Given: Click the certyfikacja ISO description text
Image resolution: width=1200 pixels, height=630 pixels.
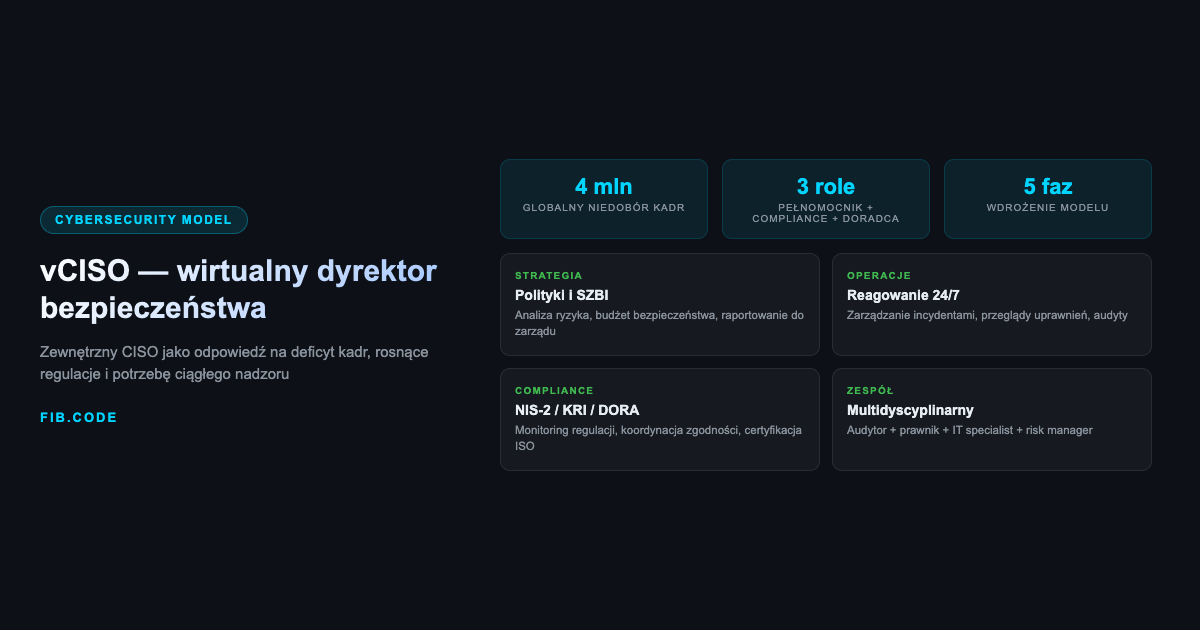Looking at the screenshot, I should pyautogui.click(x=657, y=438).
